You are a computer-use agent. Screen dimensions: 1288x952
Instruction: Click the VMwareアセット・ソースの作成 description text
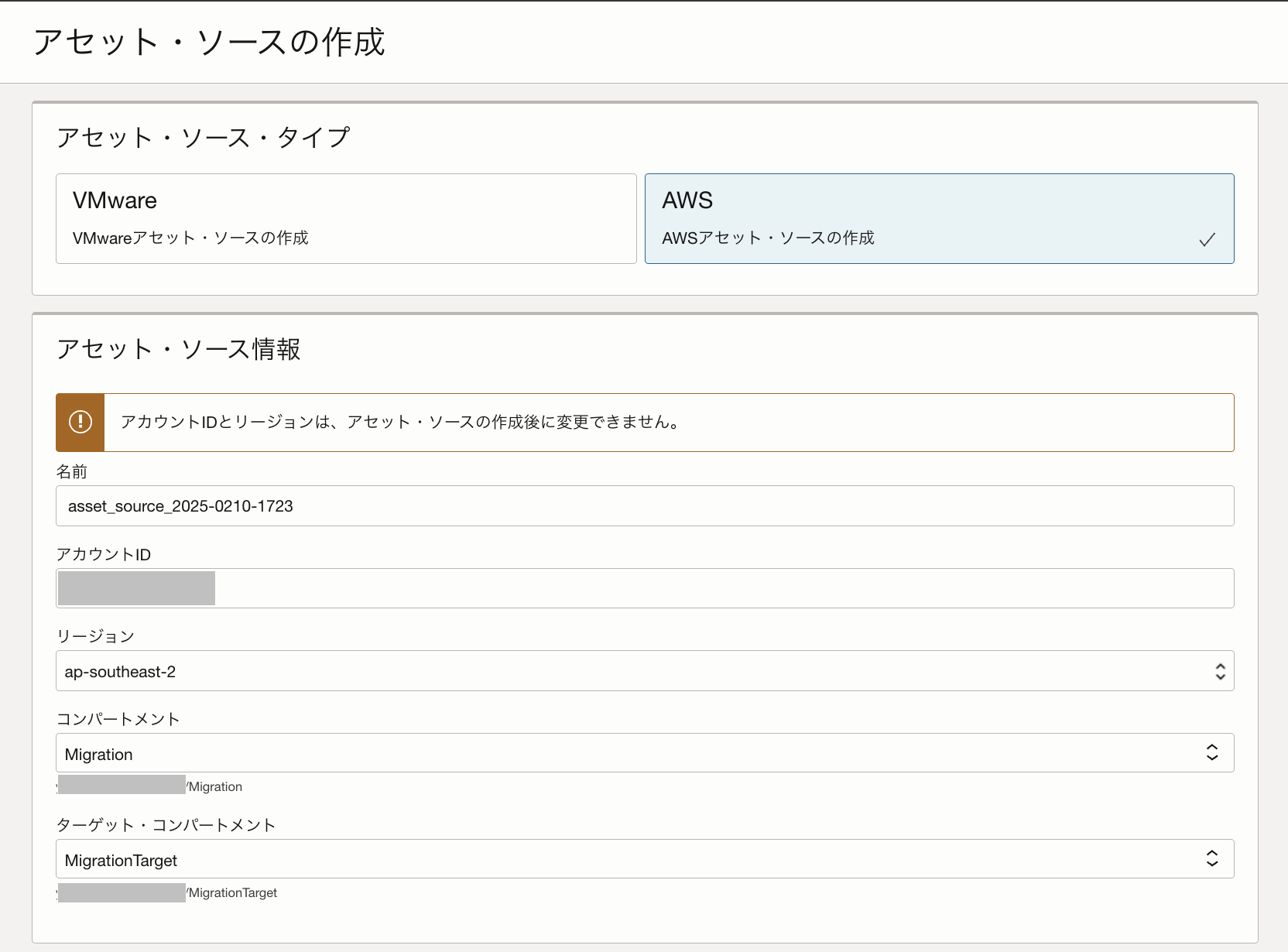click(x=190, y=238)
